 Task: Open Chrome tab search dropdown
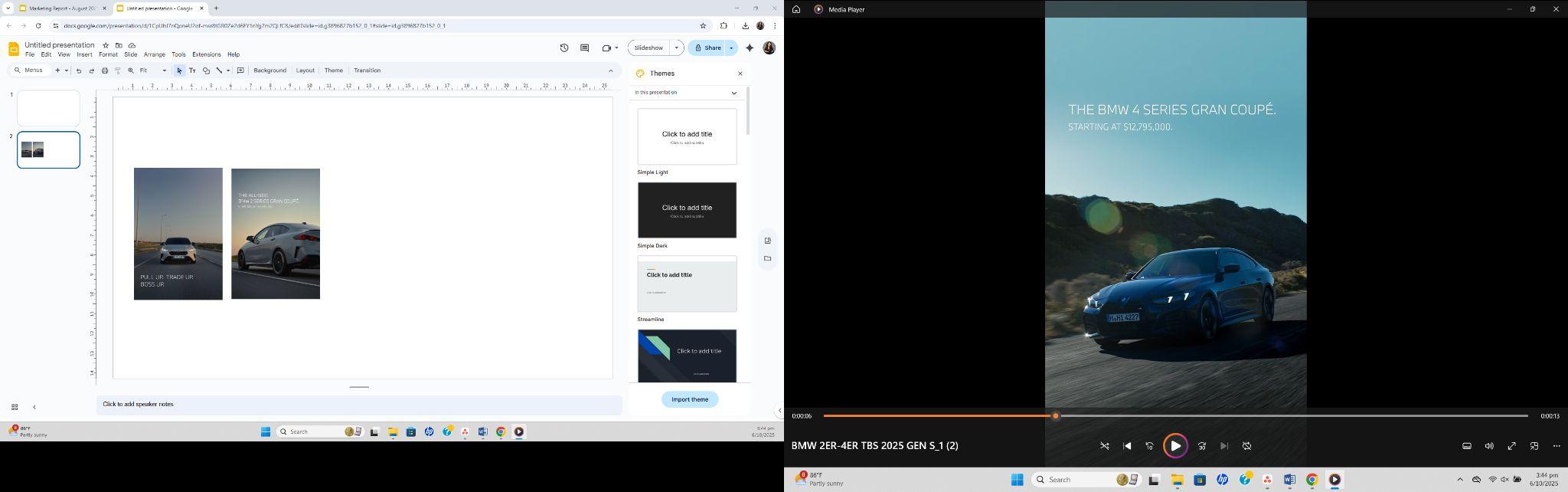(x=8, y=8)
